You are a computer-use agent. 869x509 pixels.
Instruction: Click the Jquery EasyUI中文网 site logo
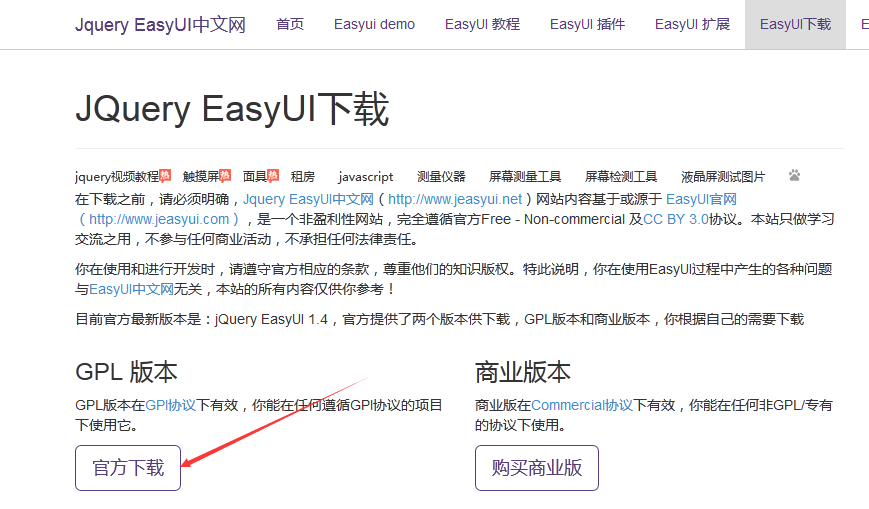point(160,24)
